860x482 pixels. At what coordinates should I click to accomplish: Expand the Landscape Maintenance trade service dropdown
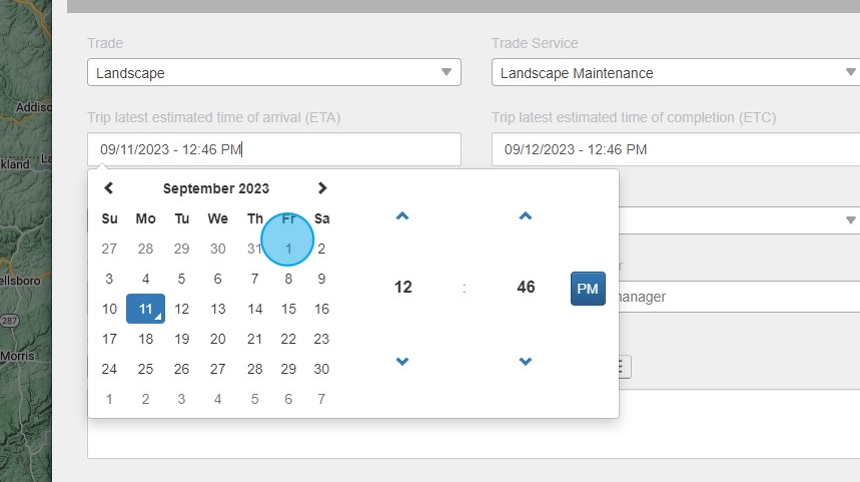[x=675, y=73]
